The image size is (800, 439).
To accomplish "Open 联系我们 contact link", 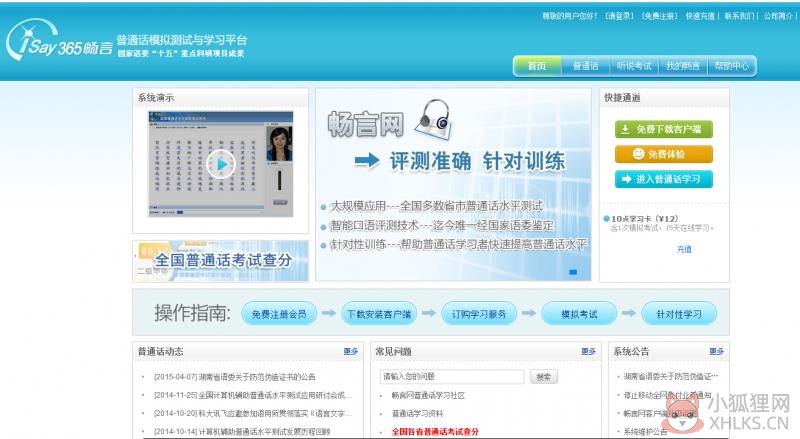I will coord(739,16).
